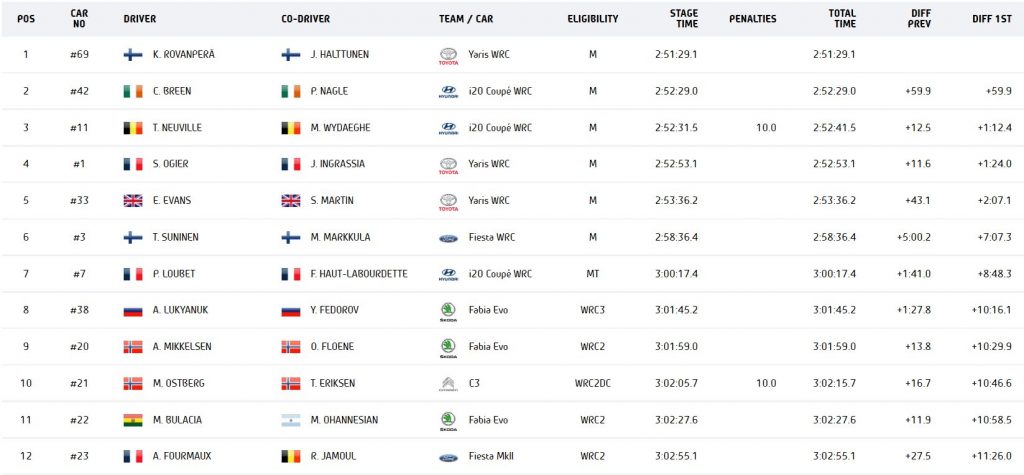The width and height of the screenshot is (1024, 475).
Task: Select the ELIGIBILITY column header
Action: point(592,19)
